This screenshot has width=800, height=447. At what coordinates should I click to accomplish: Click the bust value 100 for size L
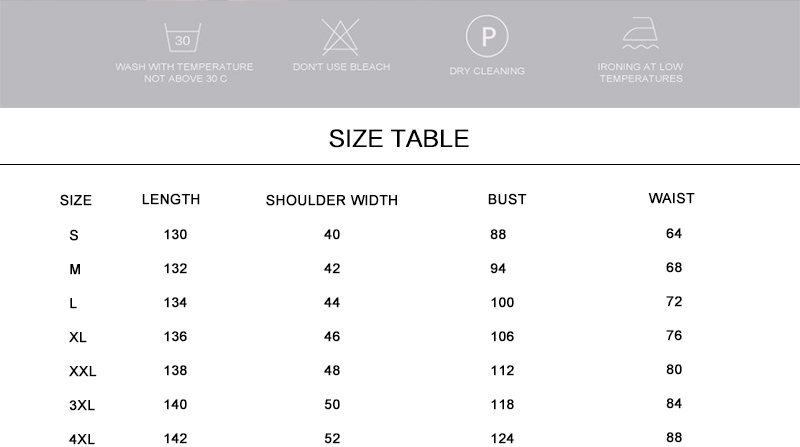[x=502, y=302]
